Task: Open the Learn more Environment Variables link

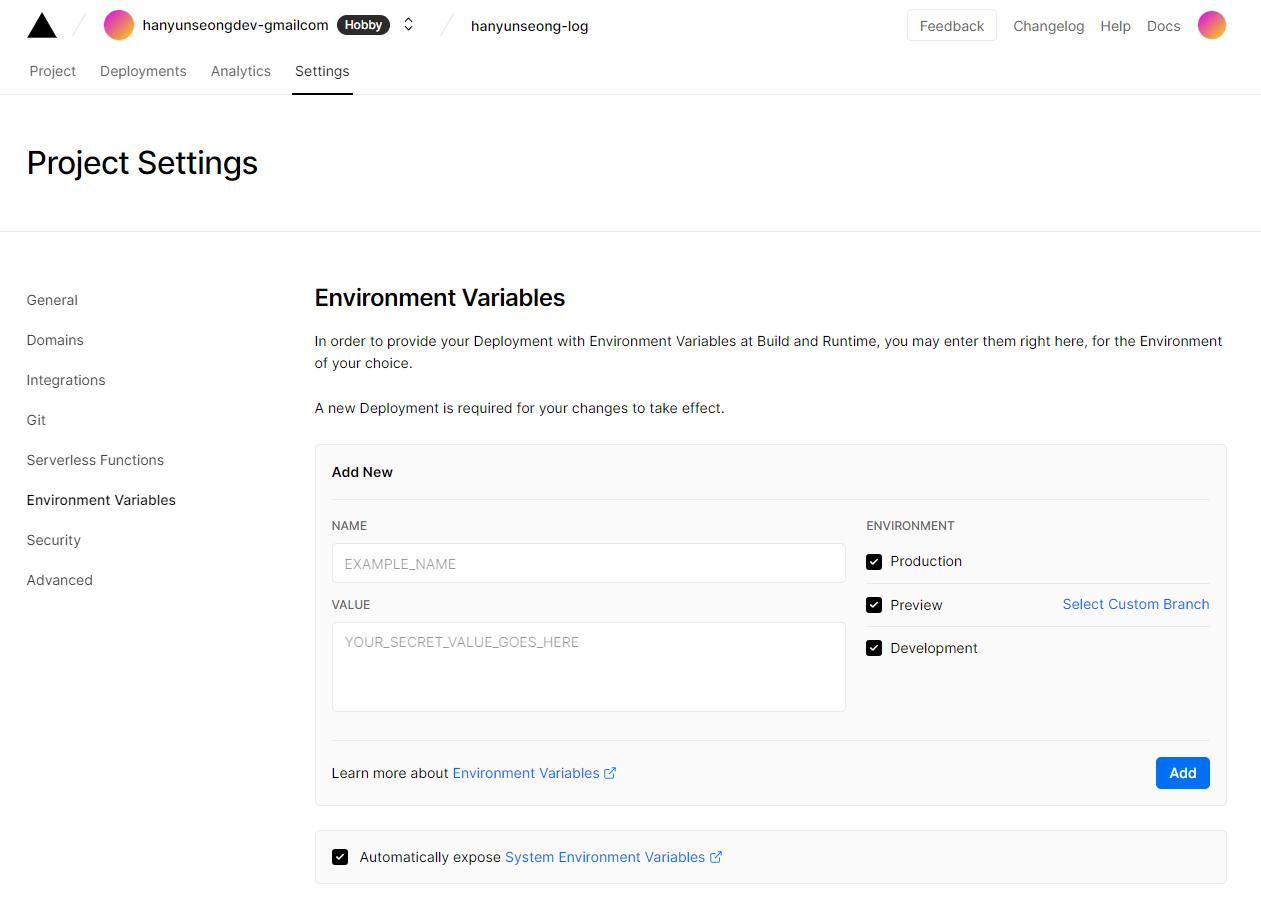Action: click(534, 773)
